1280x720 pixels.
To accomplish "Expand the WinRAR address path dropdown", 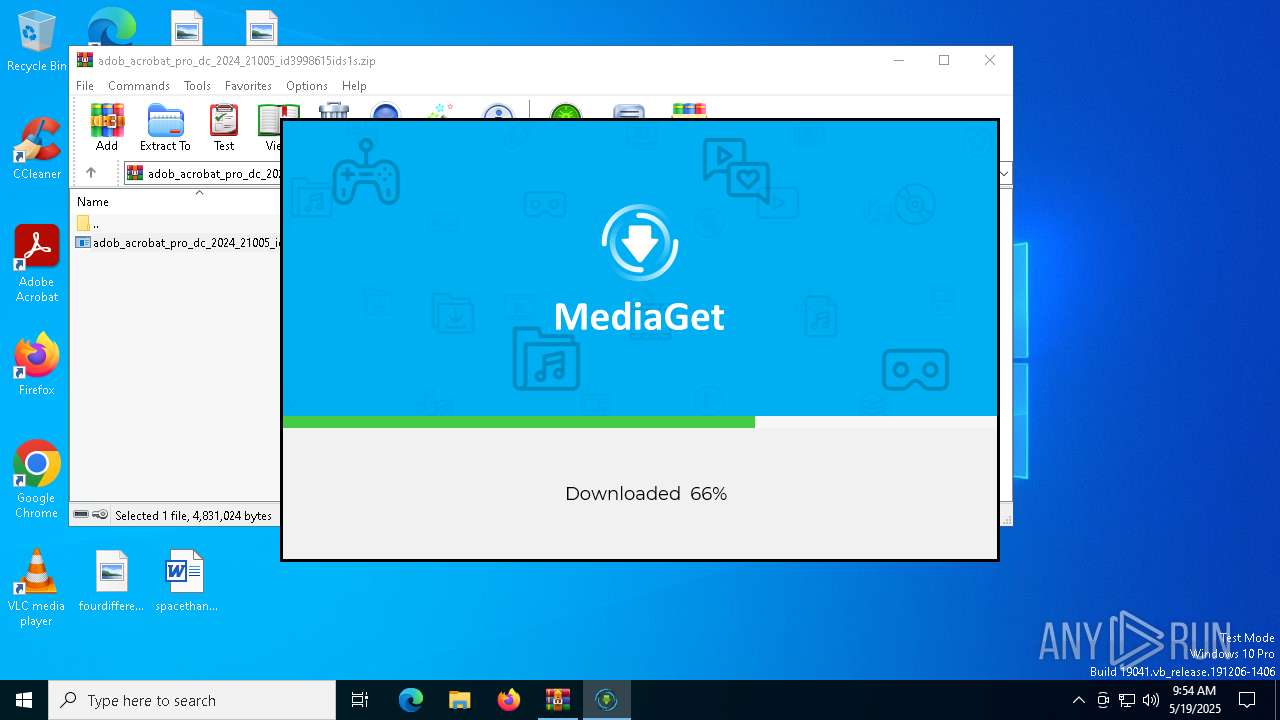I will pyautogui.click(x=1004, y=173).
